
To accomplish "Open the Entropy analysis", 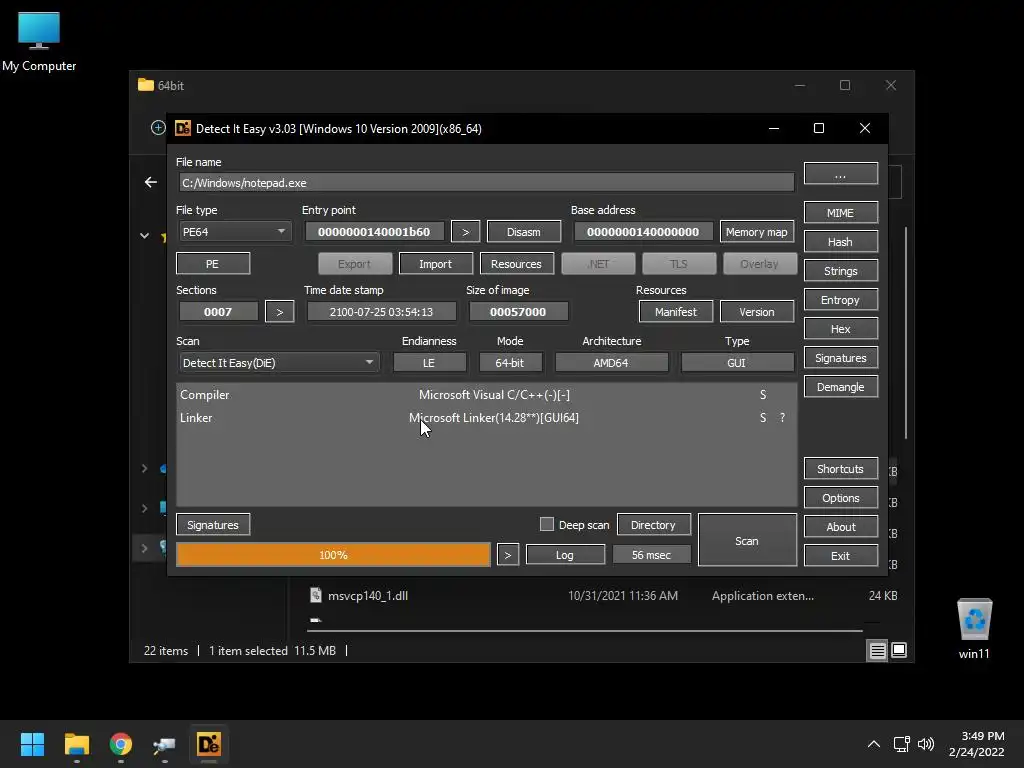I will click(x=840, y=300).
